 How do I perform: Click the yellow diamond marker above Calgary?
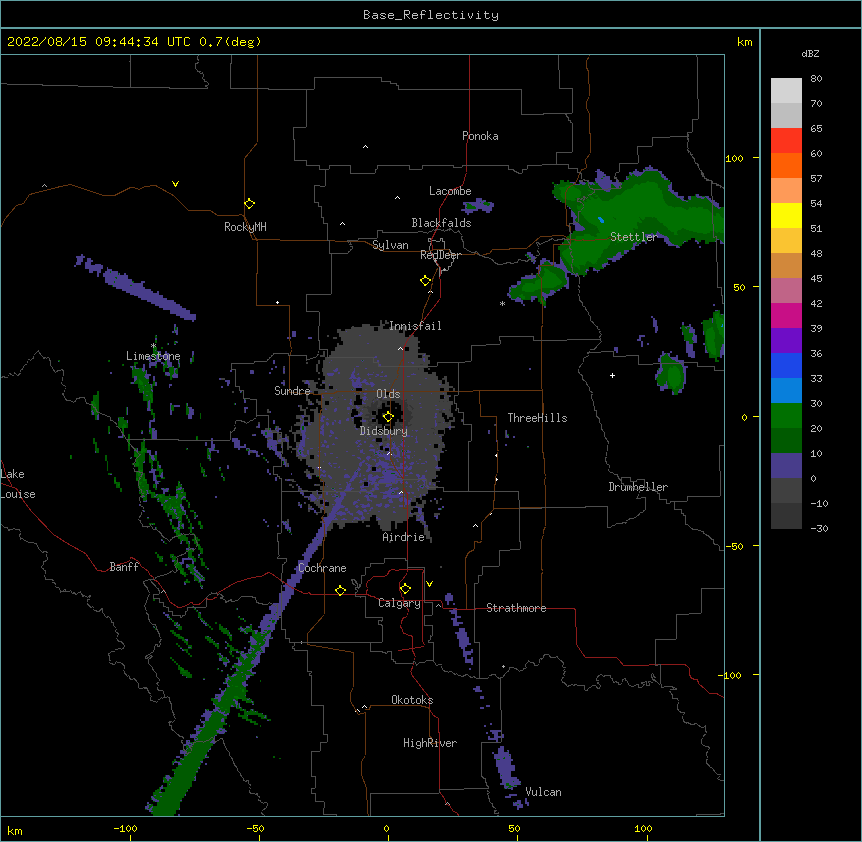point(405,589)
